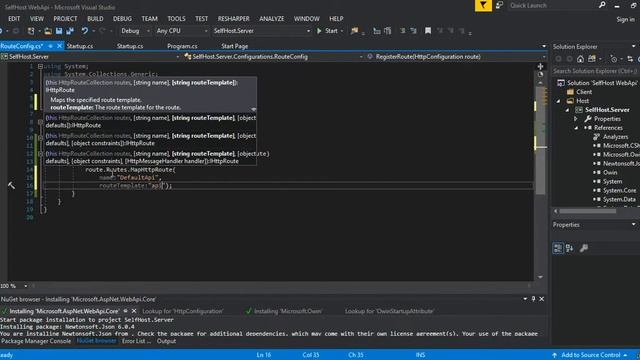Open the Solution Explorer window options dropdown

[x=633, y=47]
